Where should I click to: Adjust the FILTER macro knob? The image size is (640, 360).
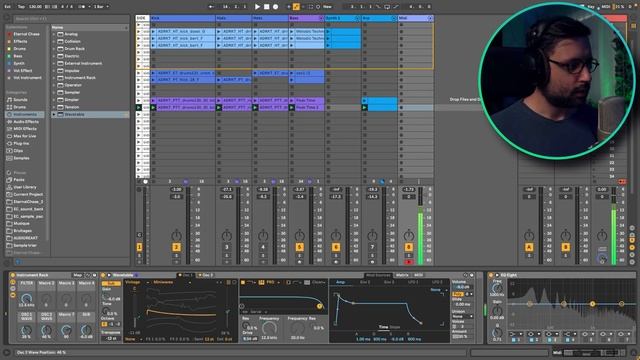[x=27, y=299]
